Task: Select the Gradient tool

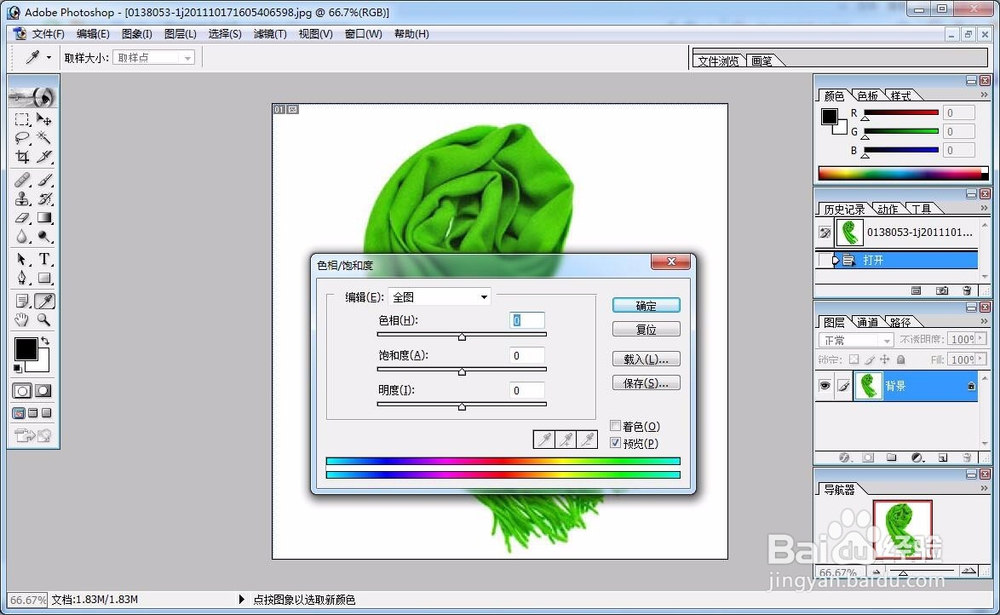Action: [42, 218]
